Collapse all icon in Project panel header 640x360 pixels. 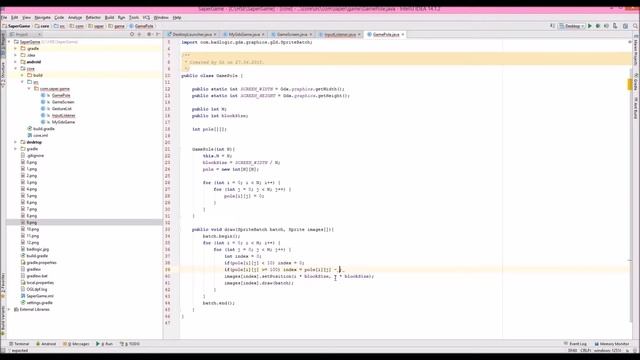(140, 34)
